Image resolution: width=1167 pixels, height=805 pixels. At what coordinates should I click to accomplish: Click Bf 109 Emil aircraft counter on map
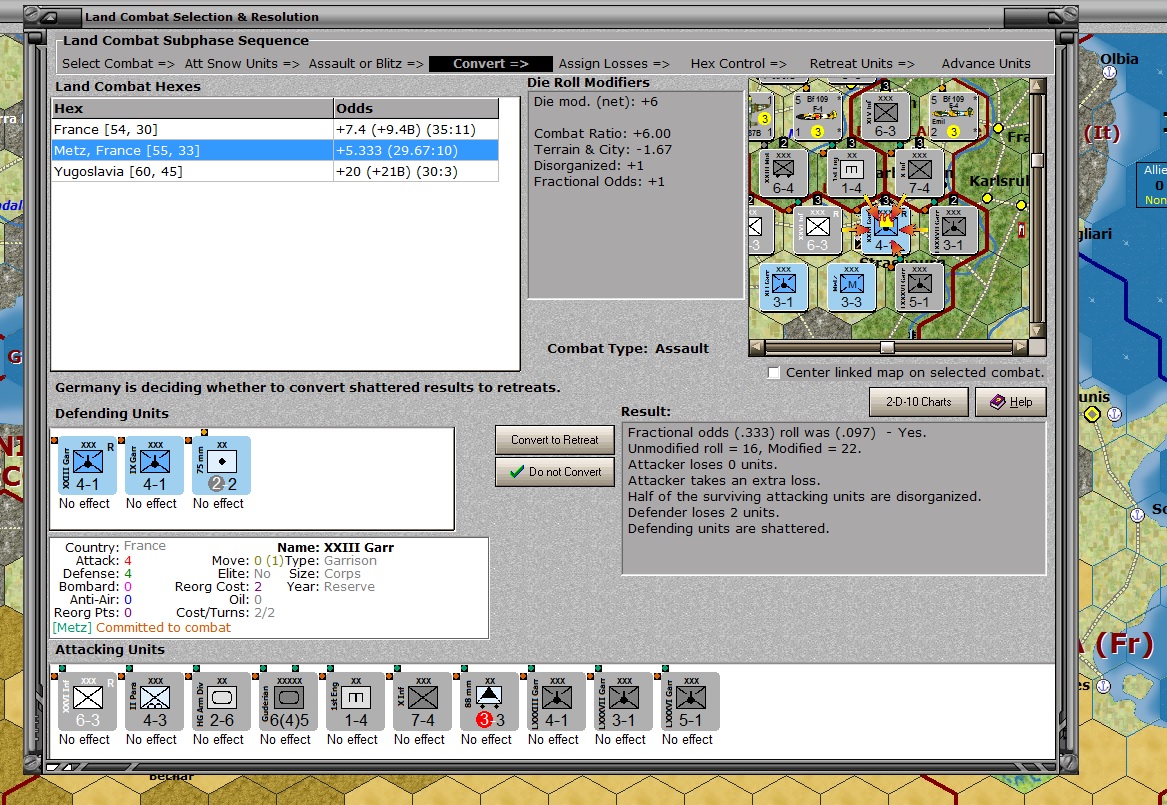pyautogui.click(x=953, y=116)
